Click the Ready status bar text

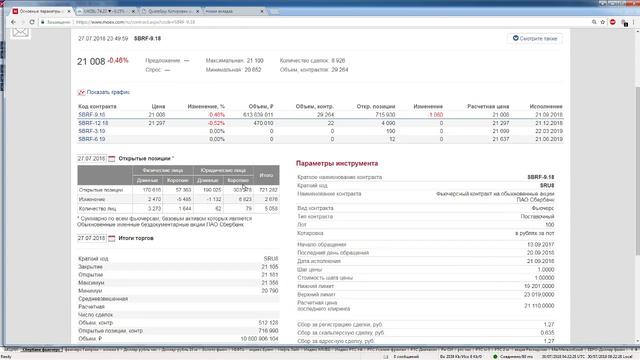6,357
